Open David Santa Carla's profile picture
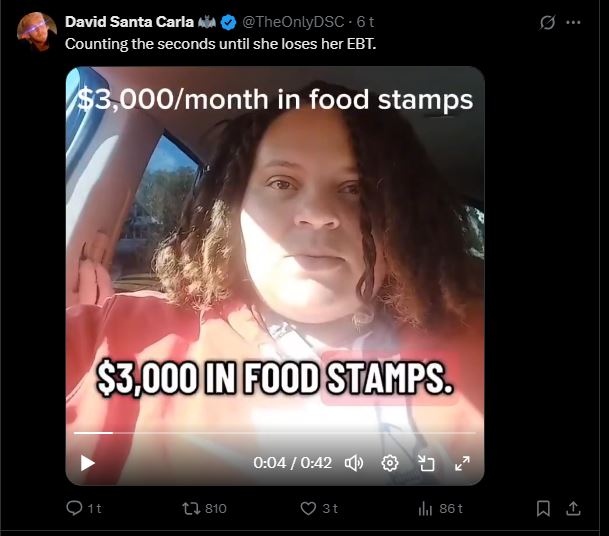The image size is (609, 536). pyautogui.click(x=37, y=32)
